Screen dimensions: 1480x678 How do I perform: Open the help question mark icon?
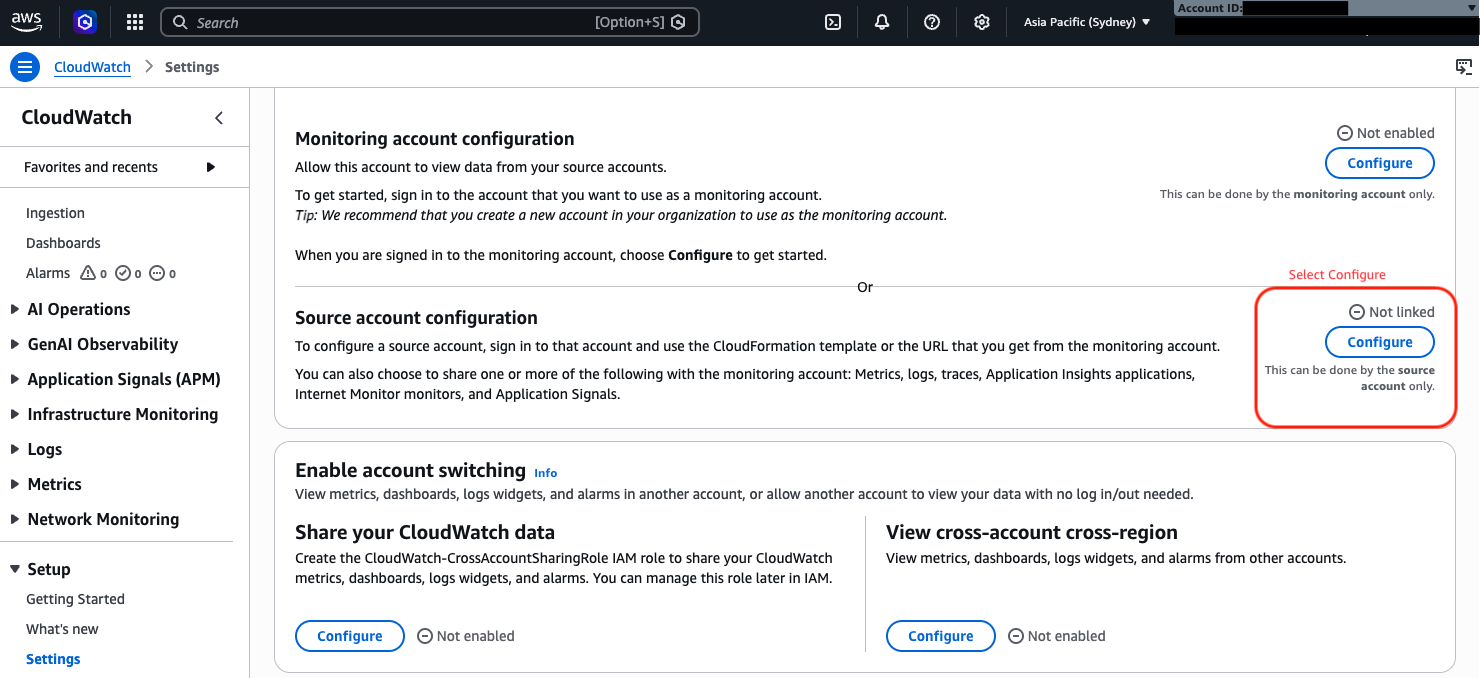(932, 22)
